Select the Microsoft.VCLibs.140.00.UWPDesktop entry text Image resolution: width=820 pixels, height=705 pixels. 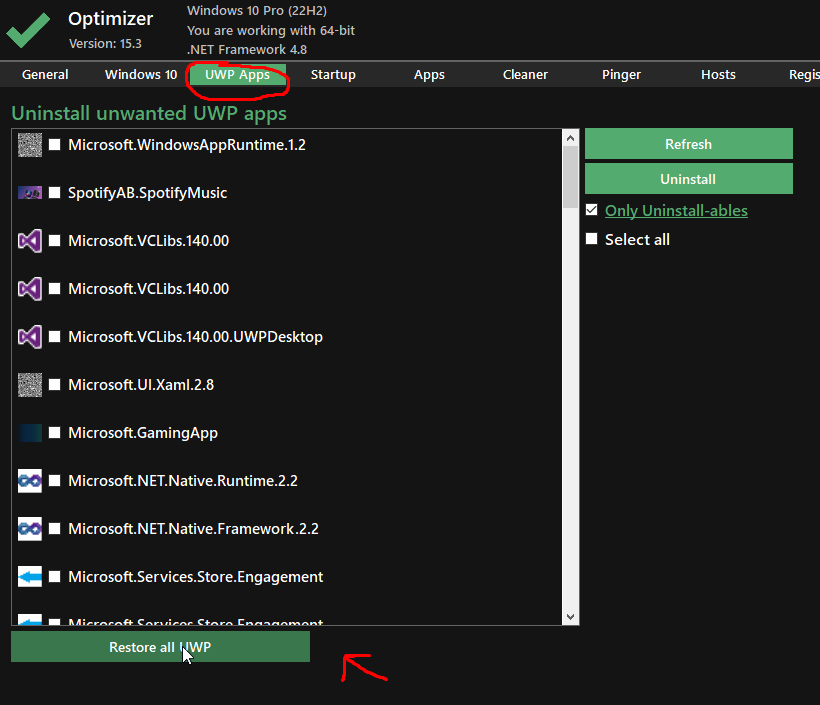(x=196, y=337)
